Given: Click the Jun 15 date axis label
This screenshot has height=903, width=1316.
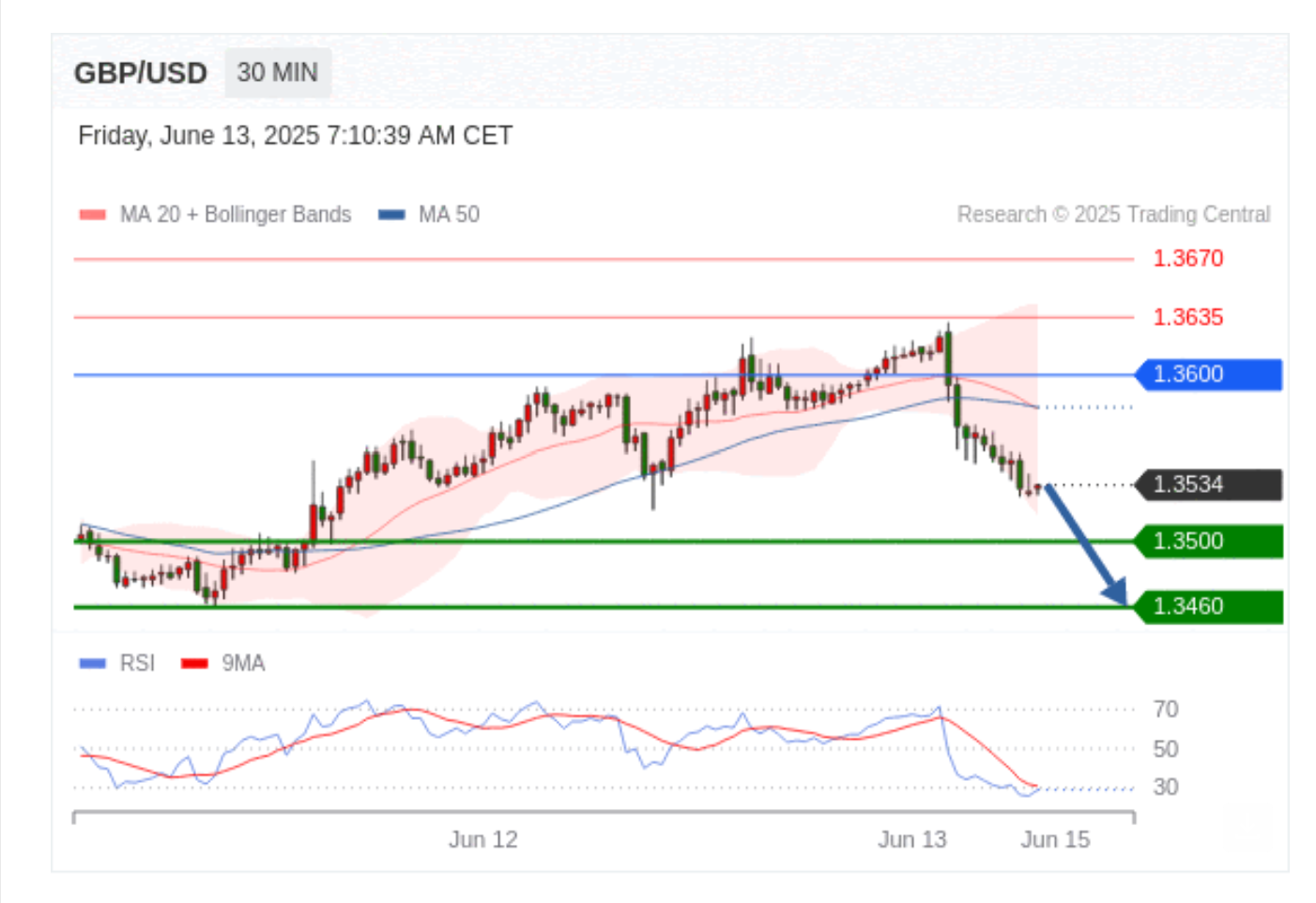Looking at the screenshot, I should click(1056, 839).
